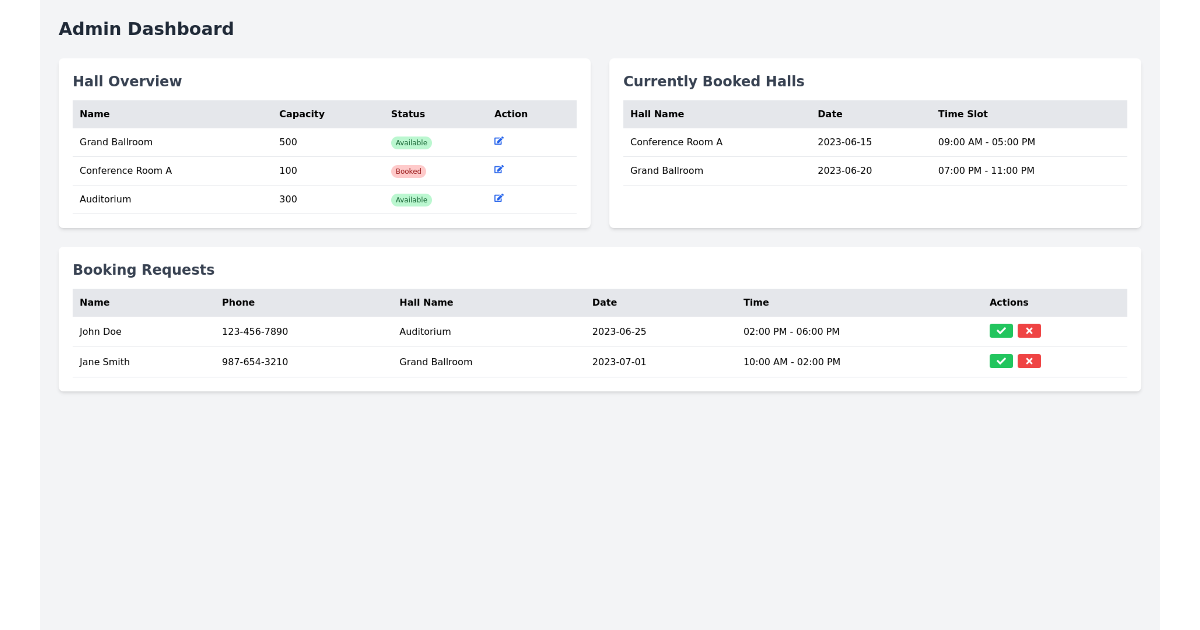Click the Grand Ballroom name link
Screen dimensions: 1200x630
click(x=117, y=142)
